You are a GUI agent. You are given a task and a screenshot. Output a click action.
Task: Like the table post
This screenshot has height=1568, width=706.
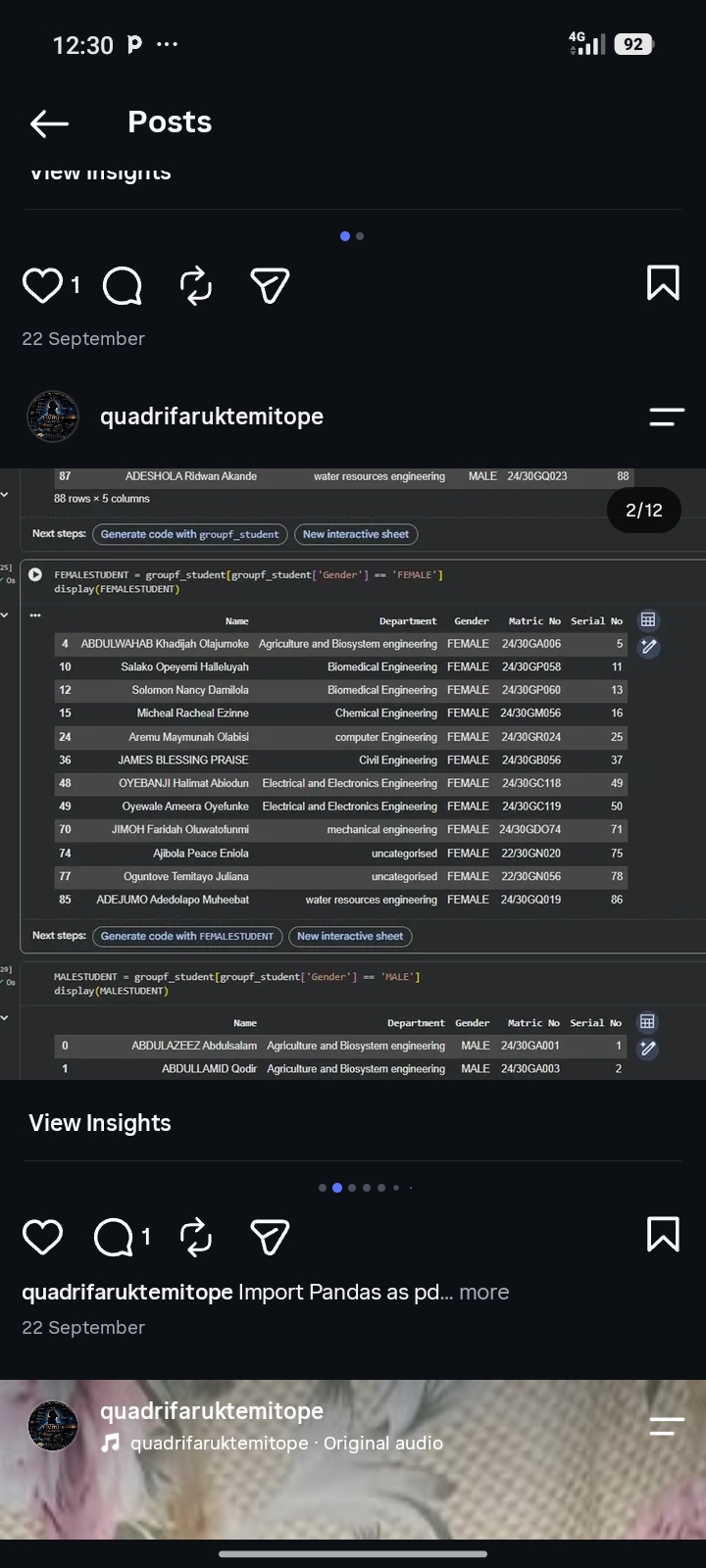[x=42, y=1237]
